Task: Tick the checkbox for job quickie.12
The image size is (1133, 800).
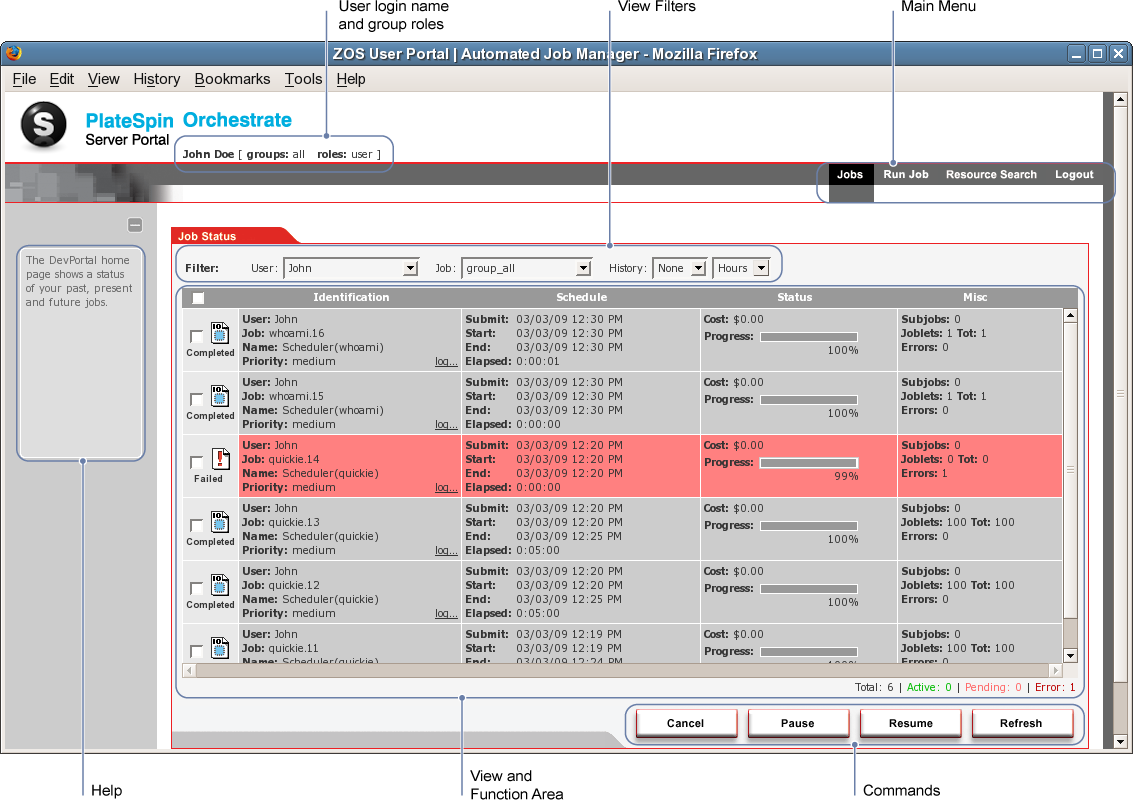Action: click(196, 587)
